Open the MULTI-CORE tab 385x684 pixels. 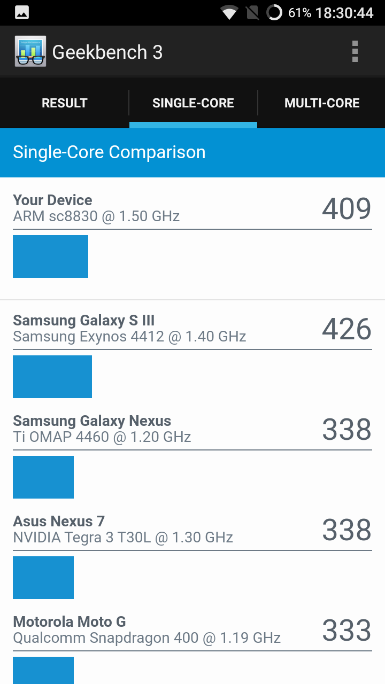[x=322, y=103]
